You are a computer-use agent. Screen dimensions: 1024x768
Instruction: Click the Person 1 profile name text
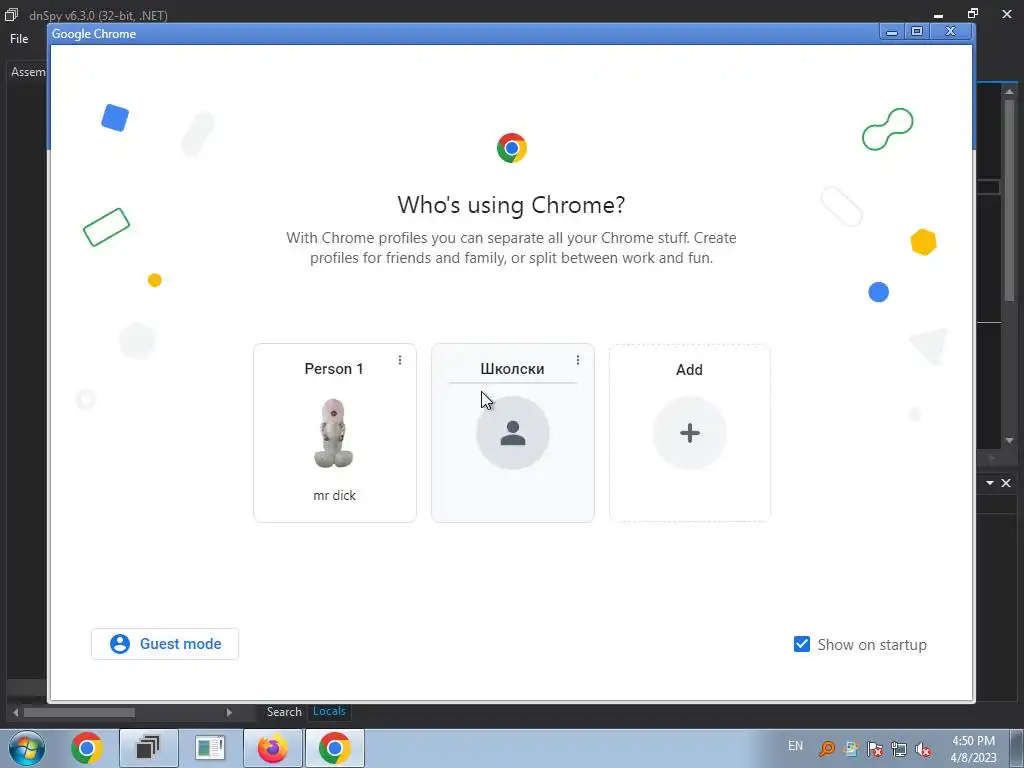tap(334, 369)
